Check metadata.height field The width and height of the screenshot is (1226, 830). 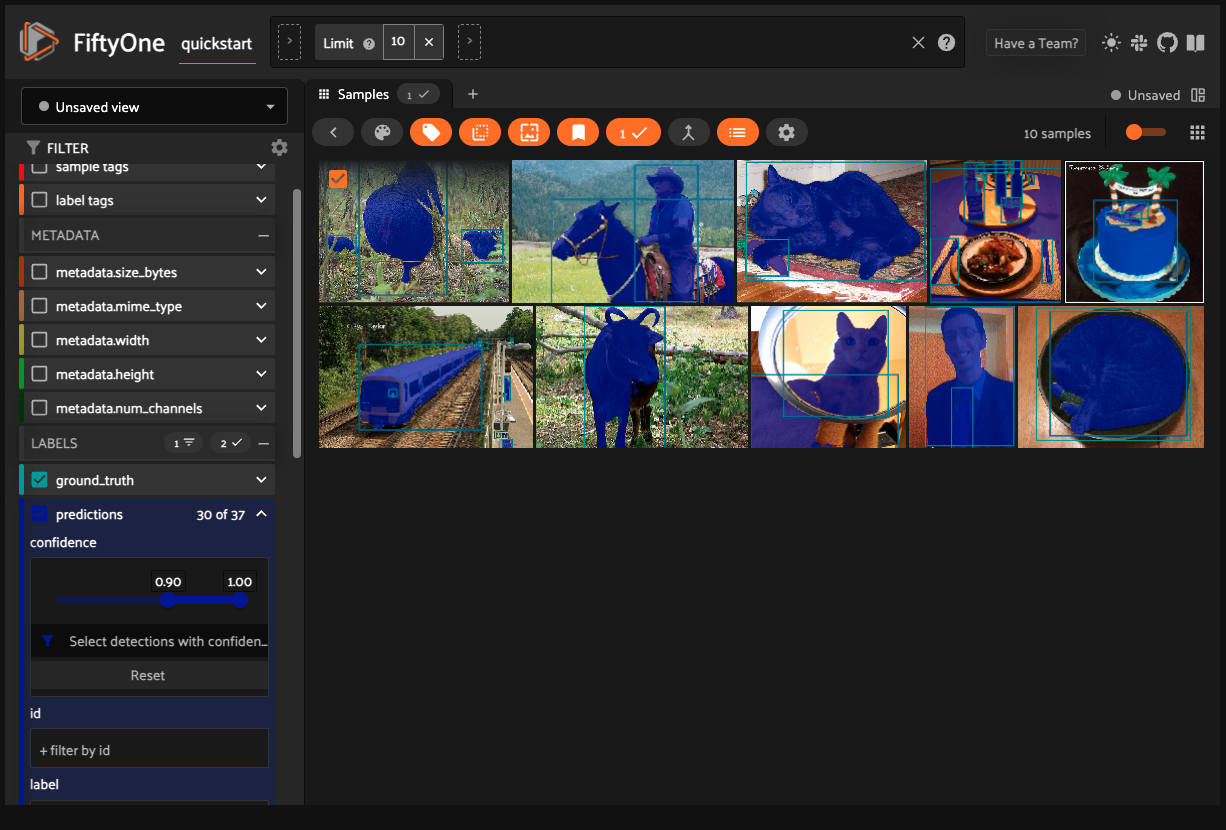[40, 374]
